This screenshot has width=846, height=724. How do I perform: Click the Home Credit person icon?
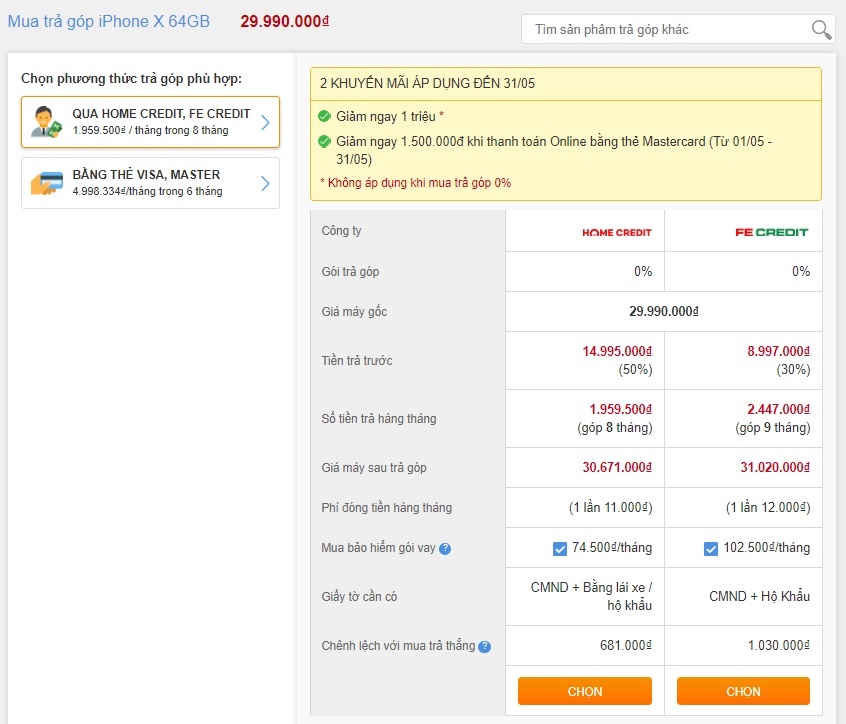point(46,122)
